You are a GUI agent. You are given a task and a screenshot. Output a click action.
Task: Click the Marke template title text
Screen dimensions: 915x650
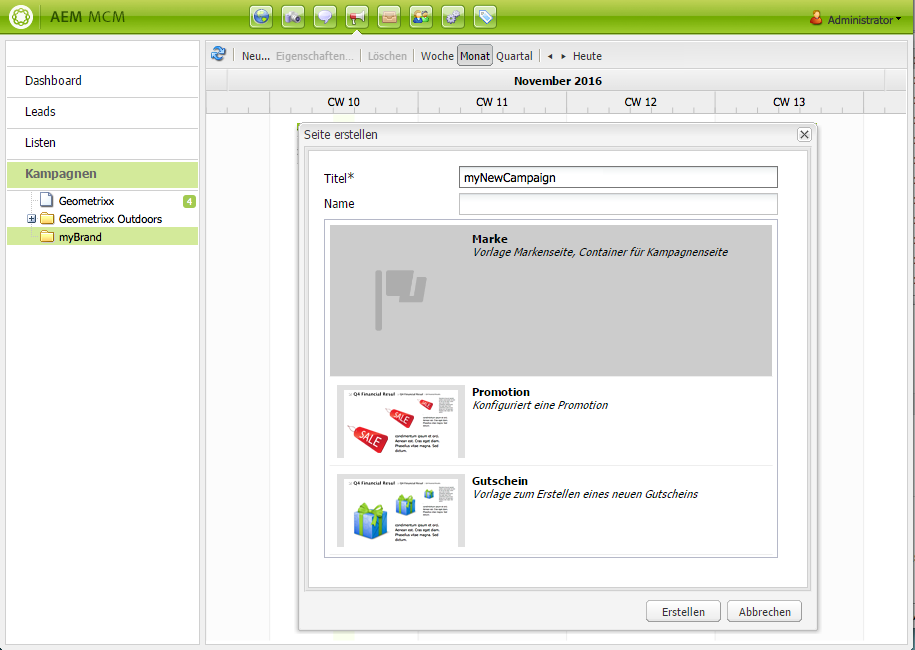tap(490, 239)
